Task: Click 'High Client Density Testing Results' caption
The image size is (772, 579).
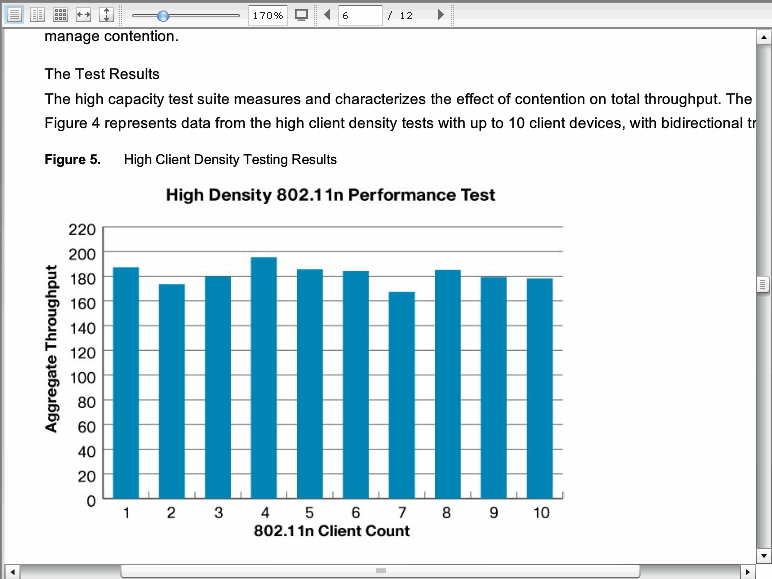Action: tap(230, 160)
